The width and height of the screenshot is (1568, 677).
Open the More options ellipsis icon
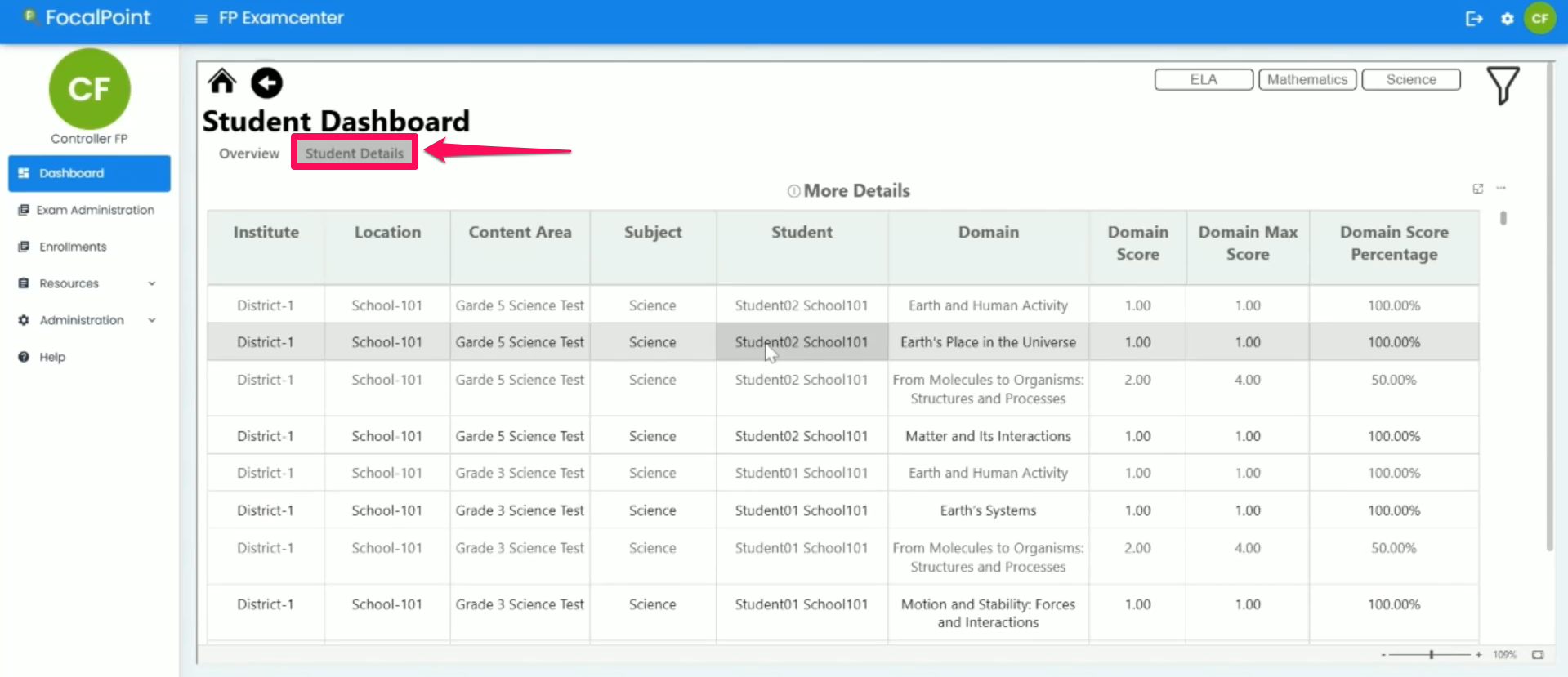click(1501, 189)
